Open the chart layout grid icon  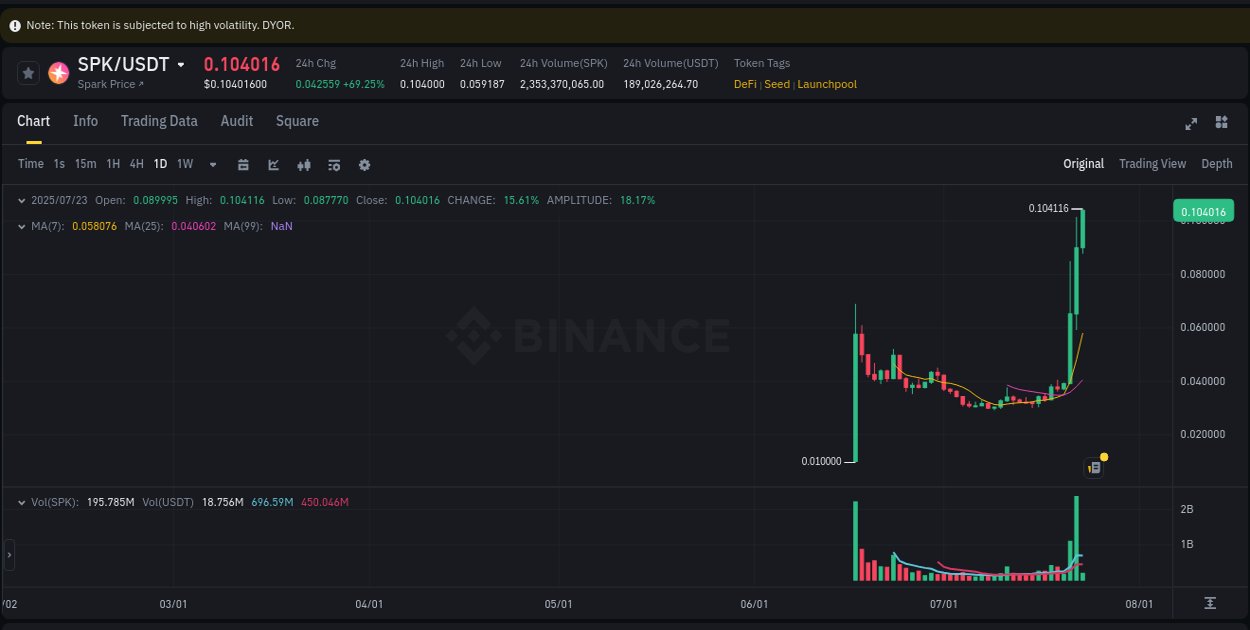point(1221,122)
